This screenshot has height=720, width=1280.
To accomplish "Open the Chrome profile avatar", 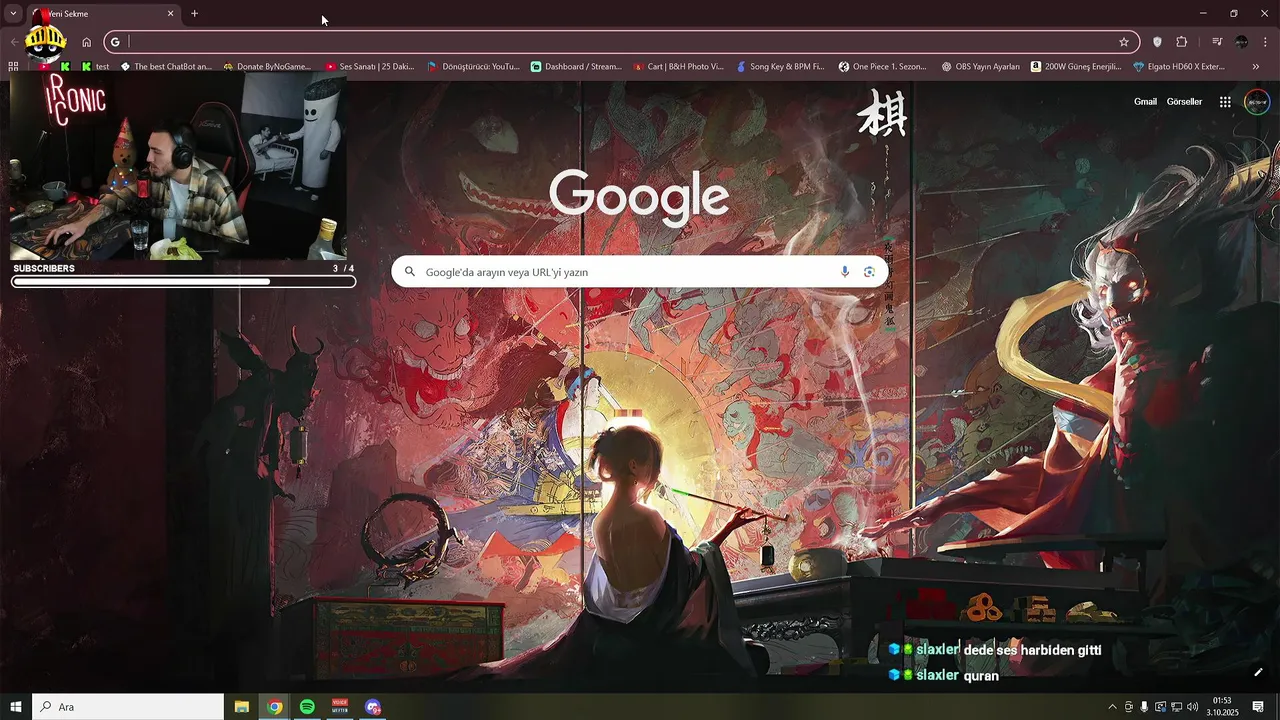I will 1242,42.
